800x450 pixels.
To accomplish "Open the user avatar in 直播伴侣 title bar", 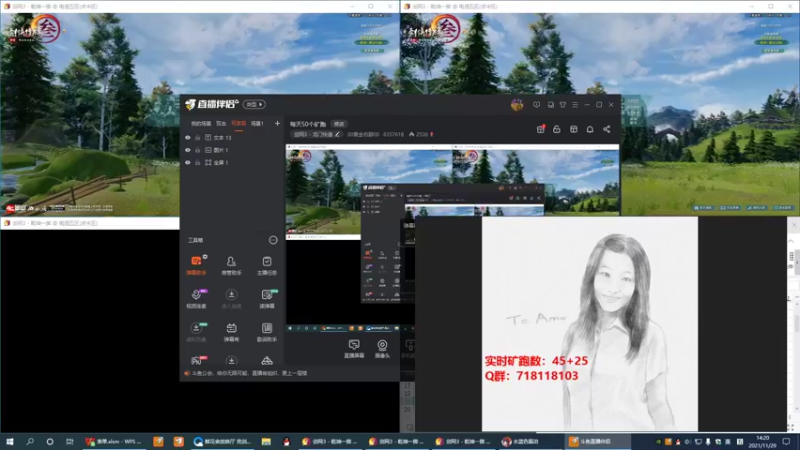I will point(517,105).
